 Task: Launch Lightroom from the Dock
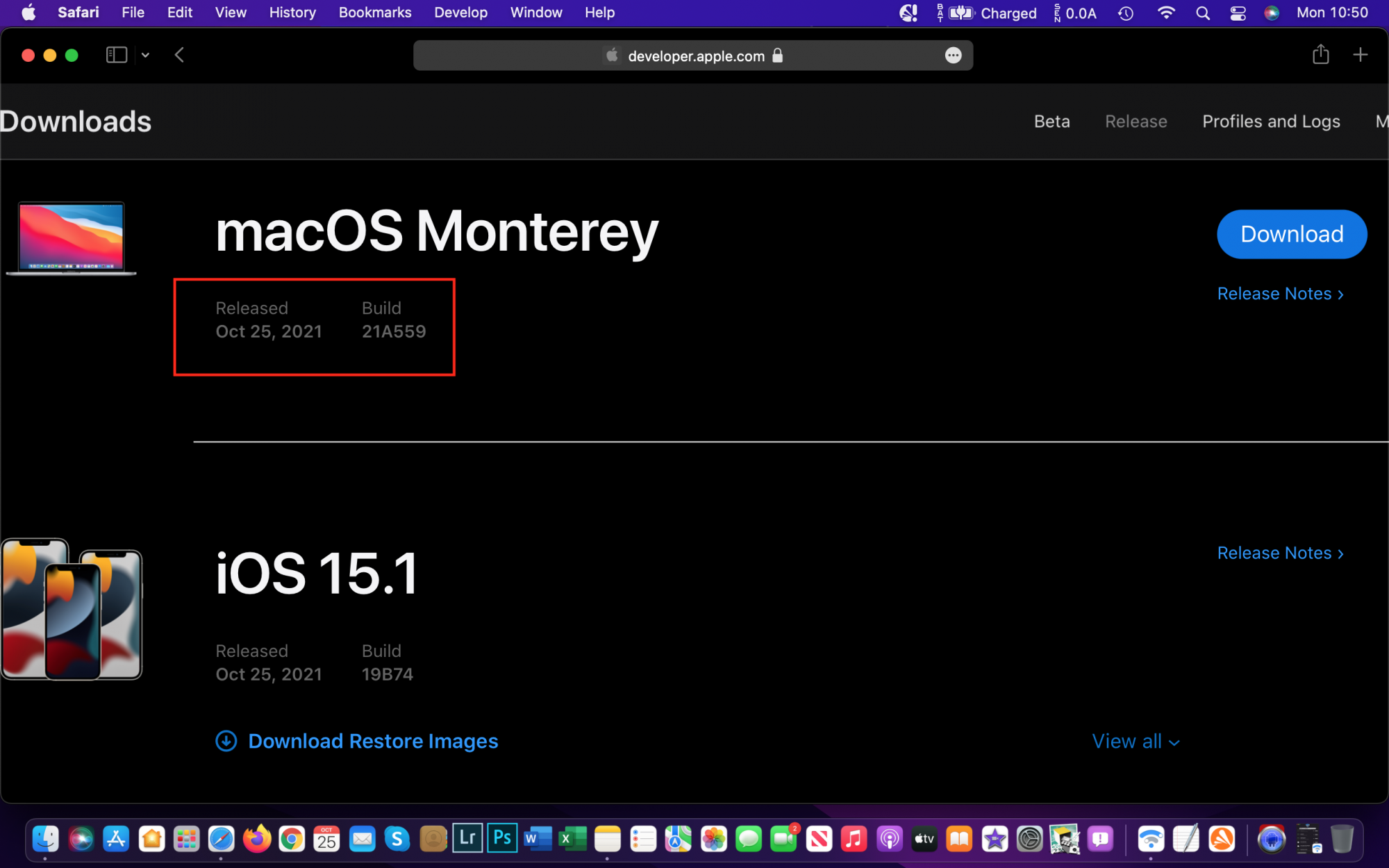tap(467, 838)
